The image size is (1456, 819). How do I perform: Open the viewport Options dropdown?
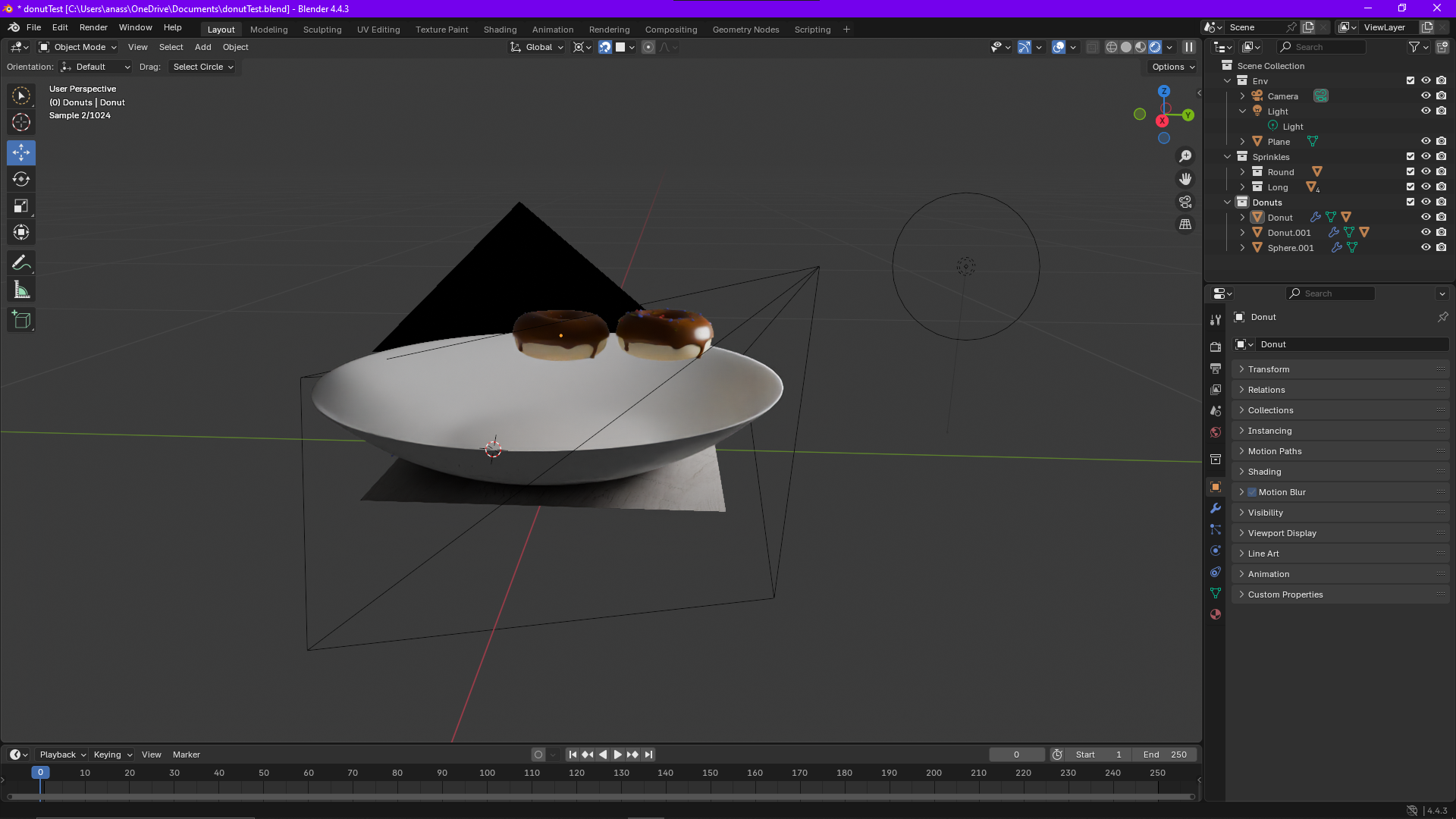(x=1172, y=67)
